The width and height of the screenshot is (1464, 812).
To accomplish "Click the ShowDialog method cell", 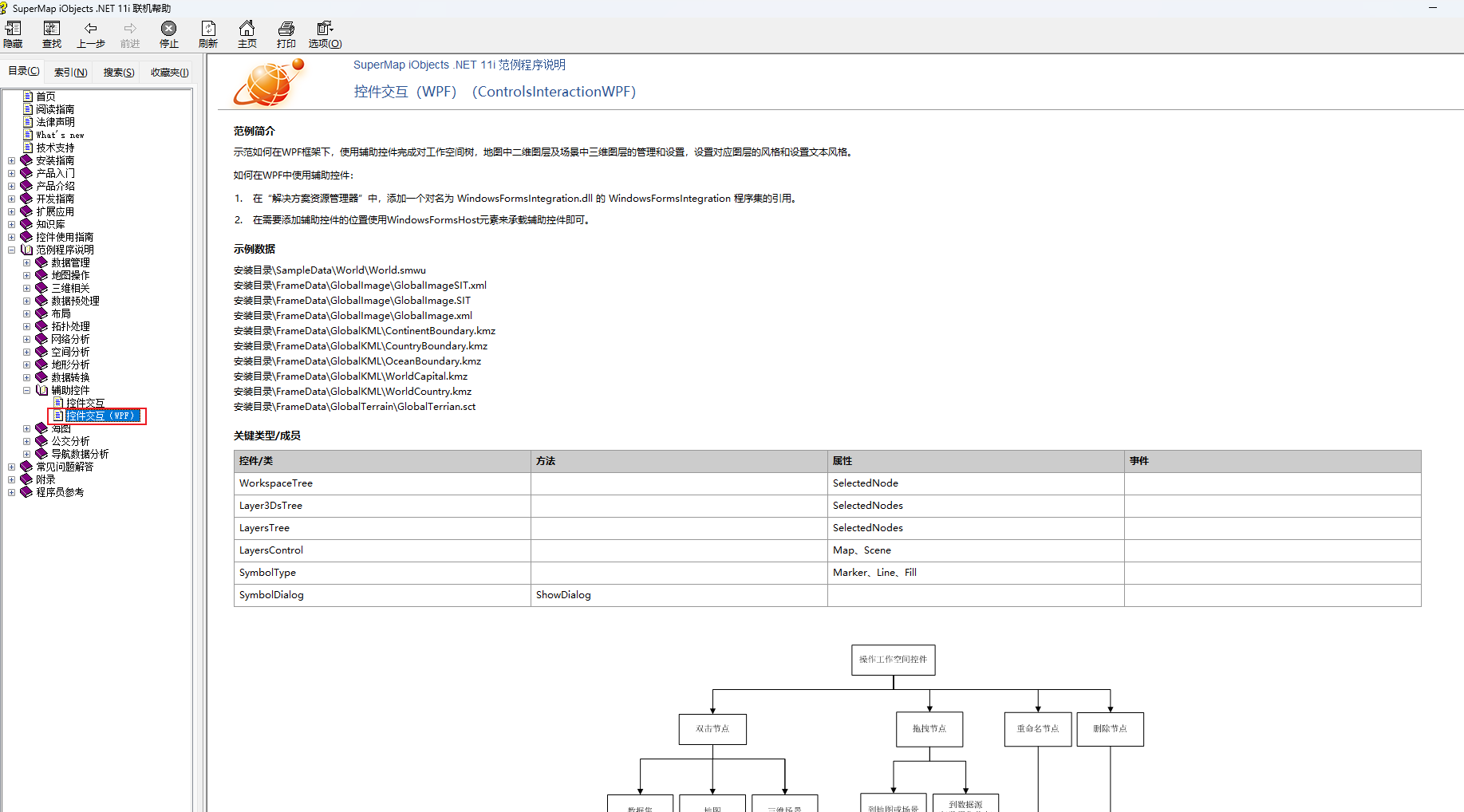I will point(679,595).
